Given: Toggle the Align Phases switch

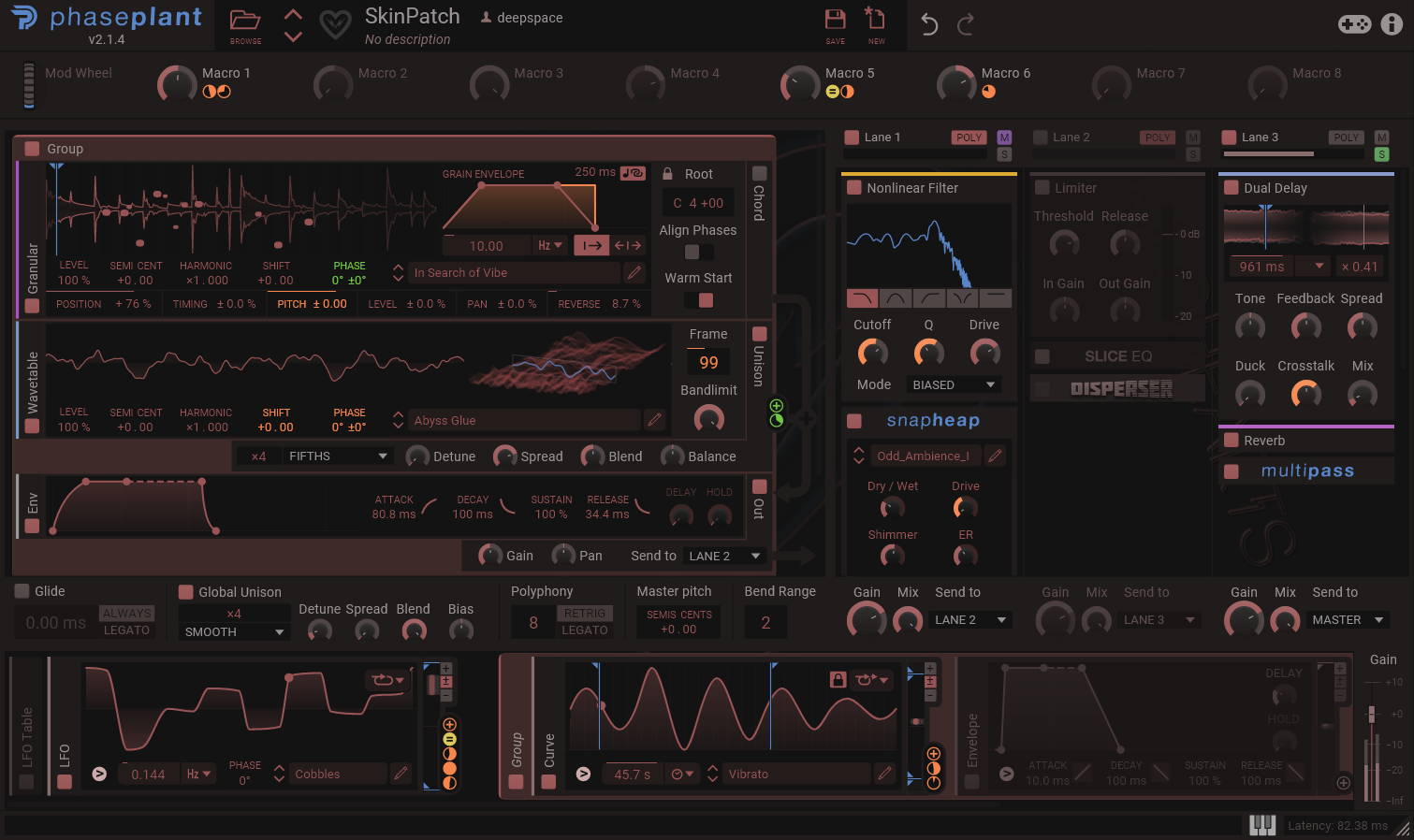Looking at the screenshot, I should coord(698,252).
